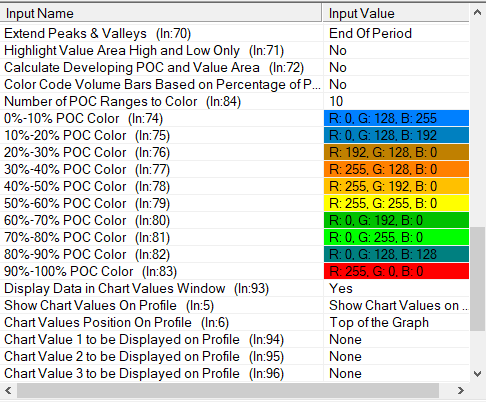Image resolution: width=486 pixels, height=402 pixels.
Task: Select the 80%-90% POC Color label
Action: [x=87, y=254]
